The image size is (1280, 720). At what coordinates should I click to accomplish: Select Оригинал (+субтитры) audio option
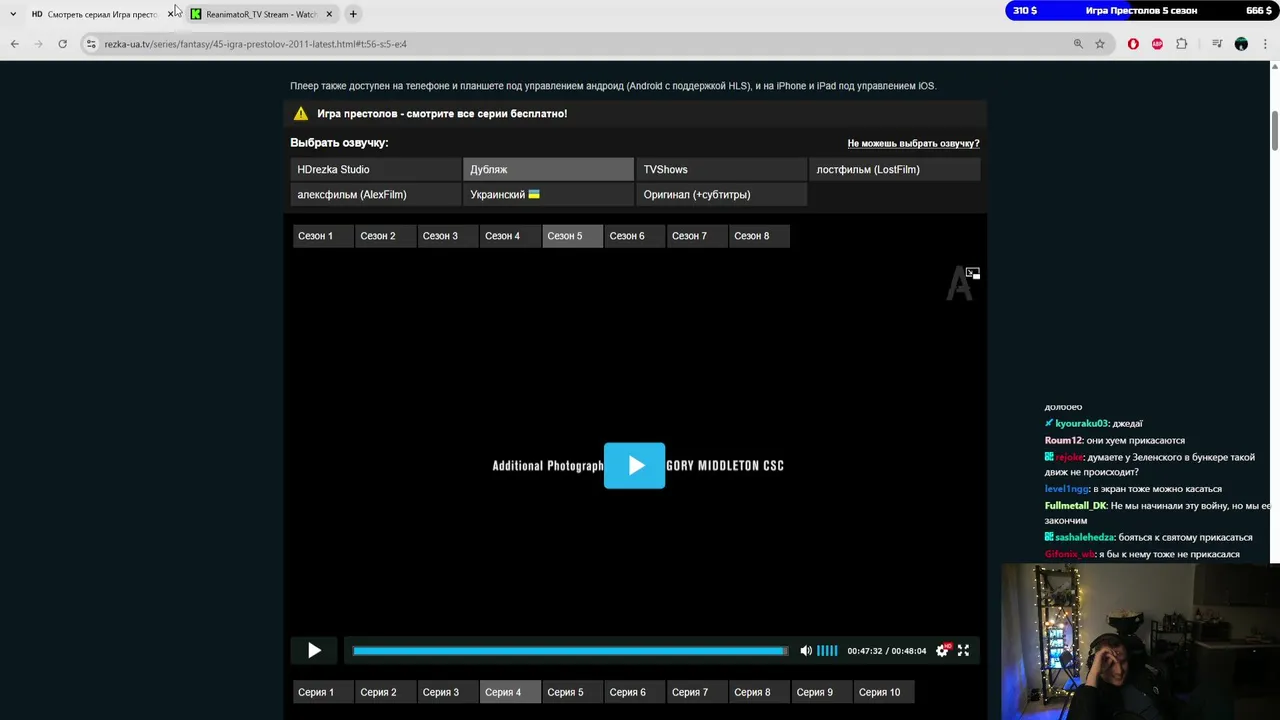(721, 194)
